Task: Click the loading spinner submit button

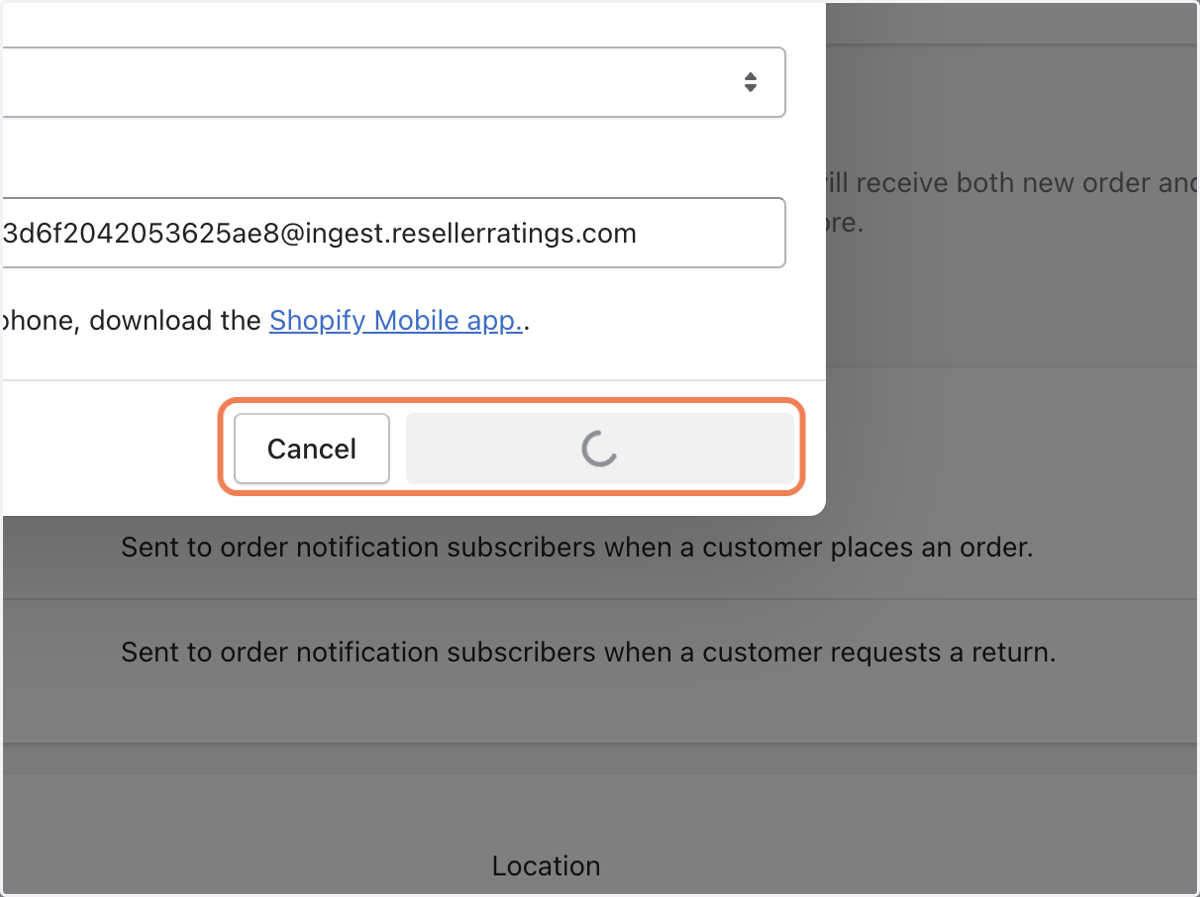Action: (599, 449)
